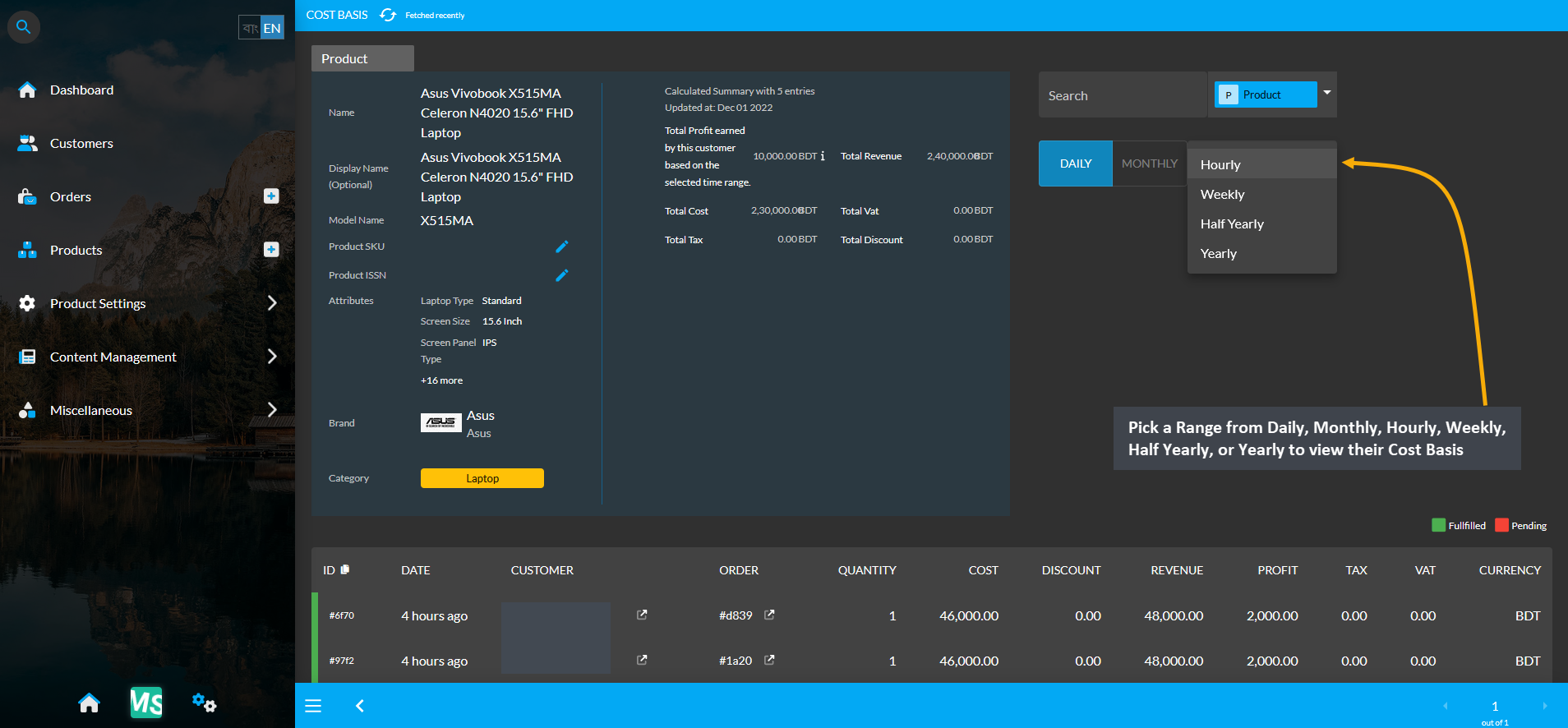The height and width of the screenshot is (728, 1568).
Task: Click the DATE column header
Action: [416, 570]
